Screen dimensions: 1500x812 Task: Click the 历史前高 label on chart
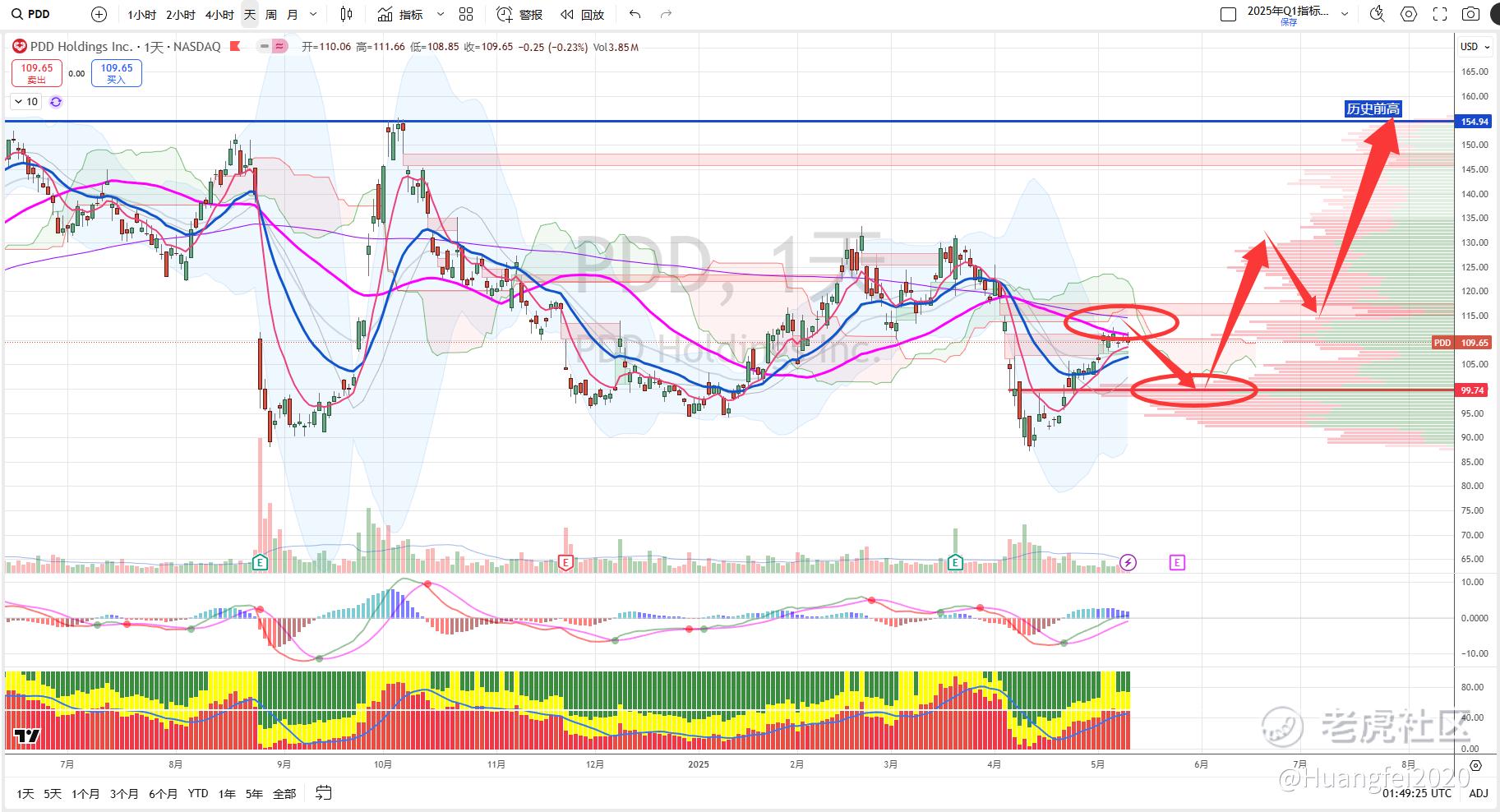click(x=1373, y=108)
